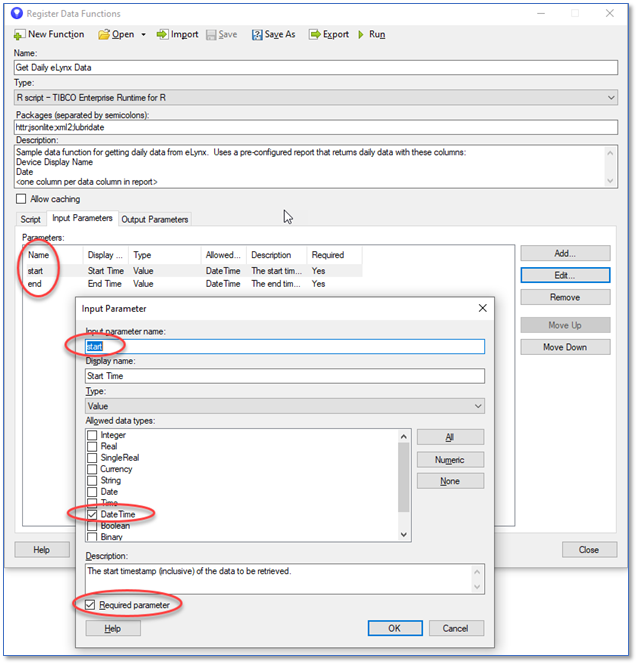
Task: Run the data function with the Run arrow
Action: pyautogui.click(x=361, y=35)
